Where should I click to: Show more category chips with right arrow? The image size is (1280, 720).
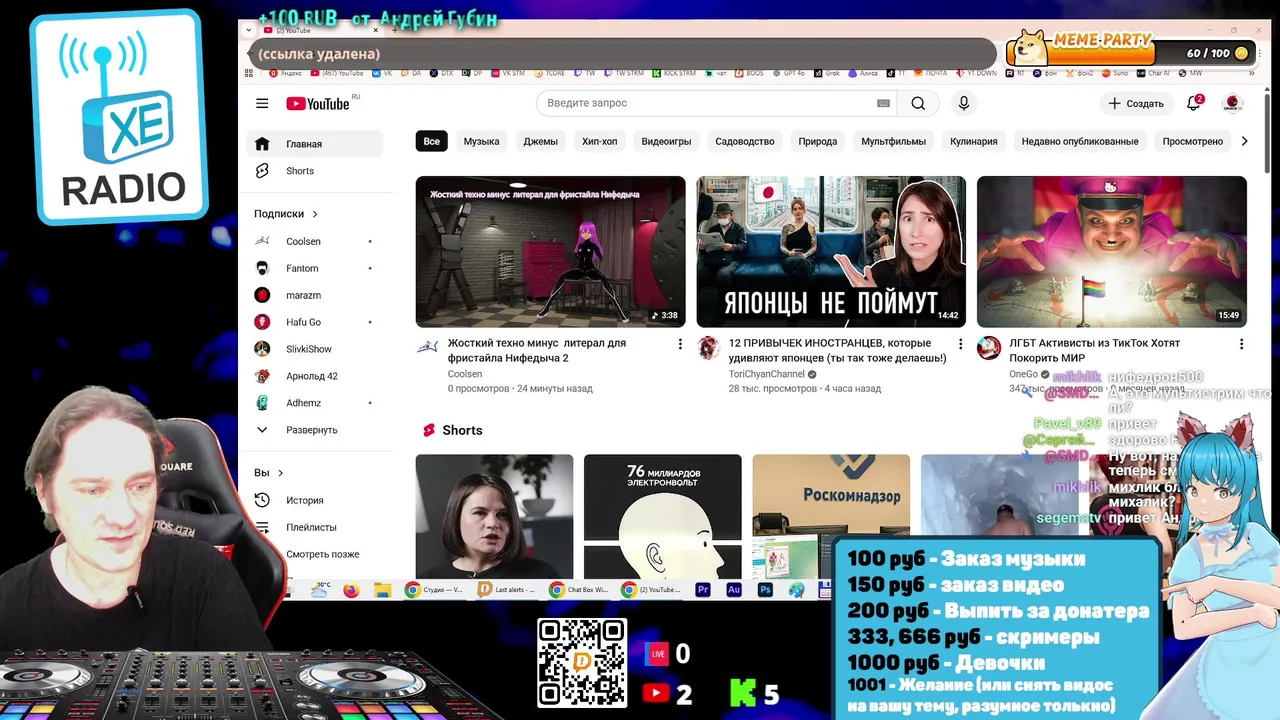[1244, 142]
